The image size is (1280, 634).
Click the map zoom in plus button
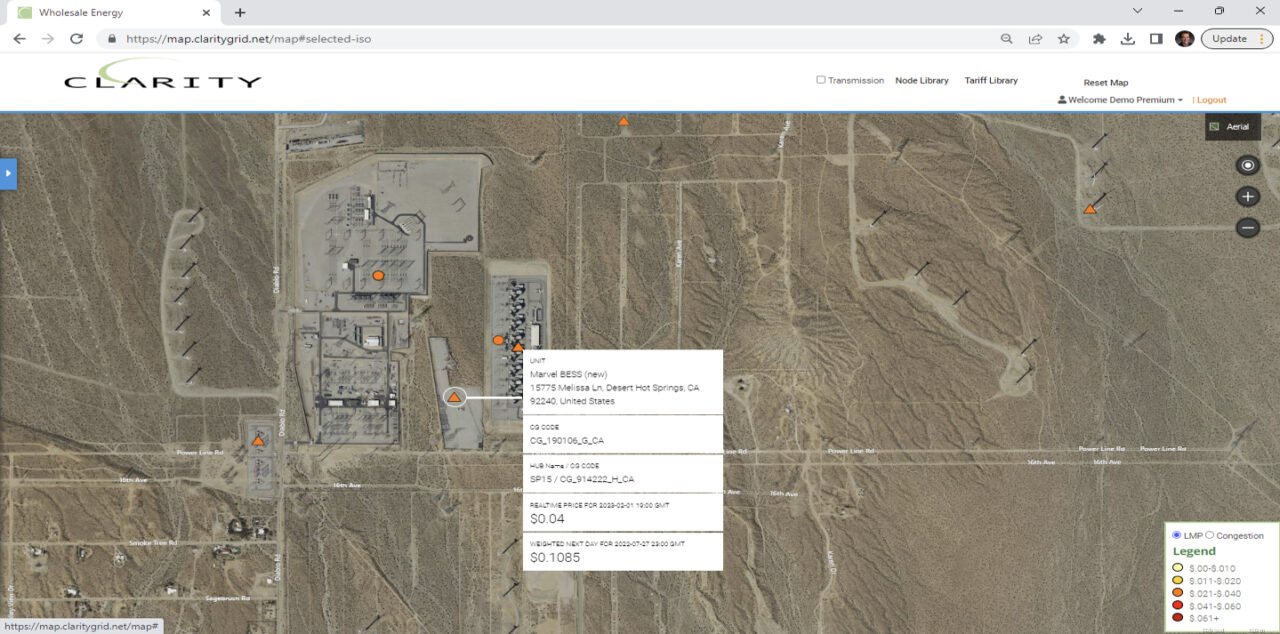click(1247, 197)
